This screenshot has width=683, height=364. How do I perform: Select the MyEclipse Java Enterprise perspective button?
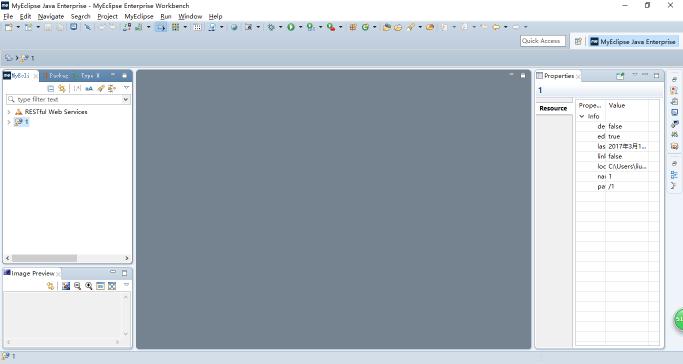tap(633, 41)
